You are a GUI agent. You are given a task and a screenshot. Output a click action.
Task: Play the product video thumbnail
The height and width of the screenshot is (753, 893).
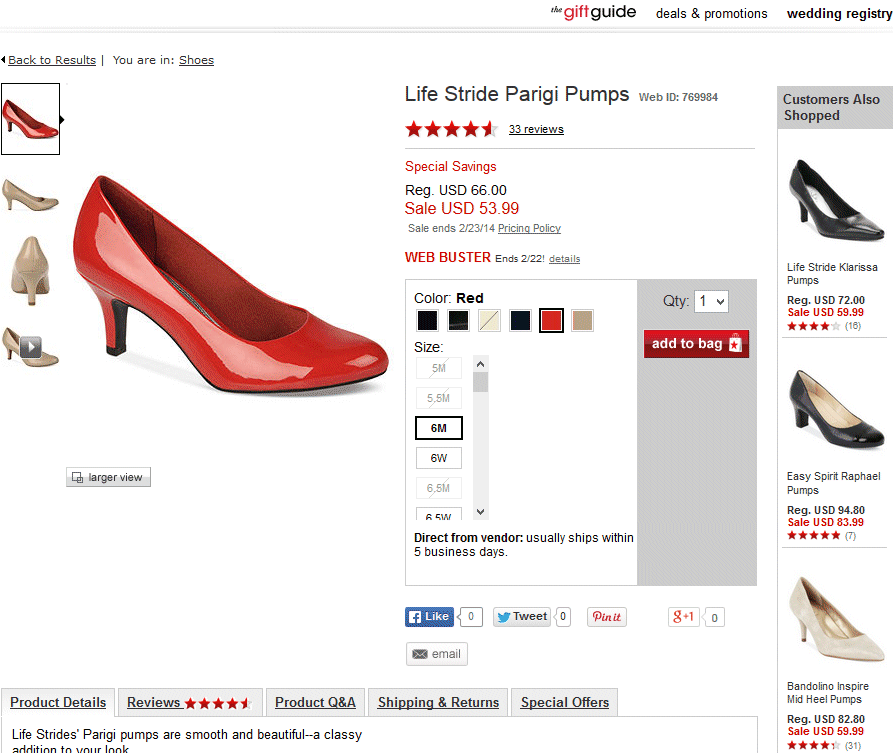tap(30, 346)
